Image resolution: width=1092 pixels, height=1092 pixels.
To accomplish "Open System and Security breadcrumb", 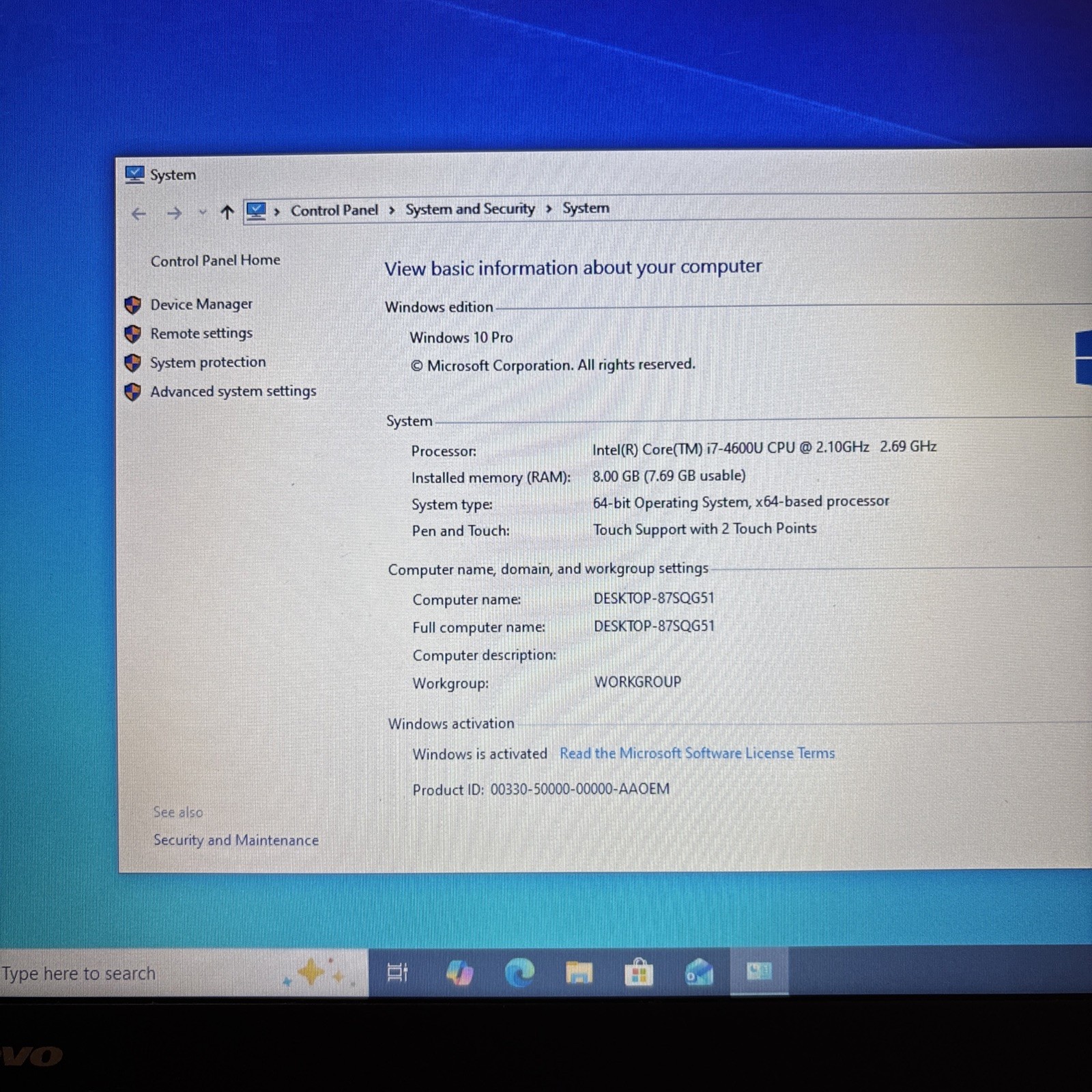I will (x=470, y=209).
